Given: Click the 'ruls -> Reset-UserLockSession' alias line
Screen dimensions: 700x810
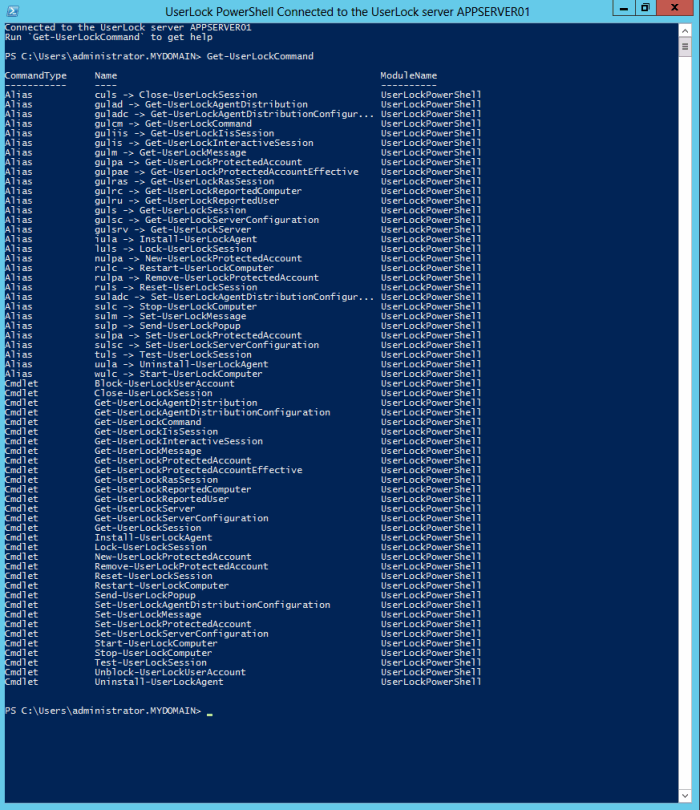Looking at the screenshot, I should [176, 287].
